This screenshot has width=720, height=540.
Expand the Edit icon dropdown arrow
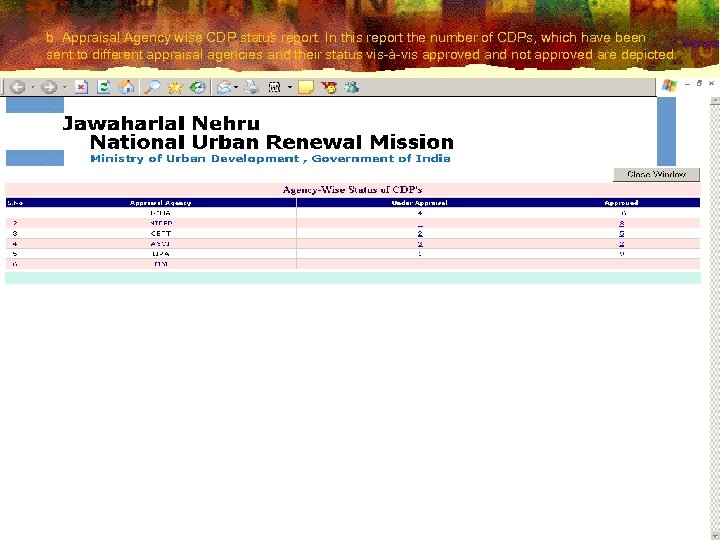(290, 87)
